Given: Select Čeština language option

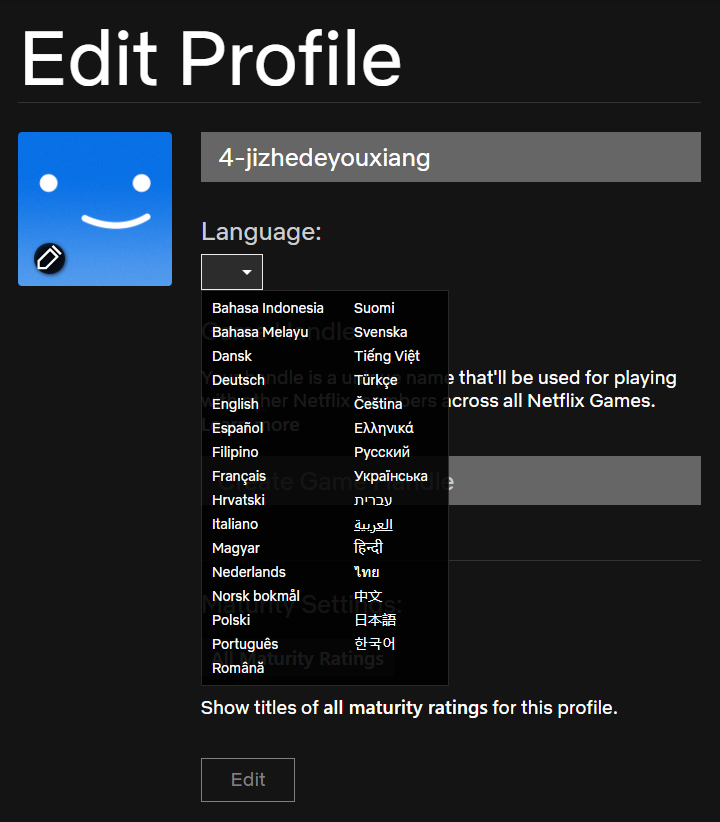Looking at the screenshot, I should (378, 404).
